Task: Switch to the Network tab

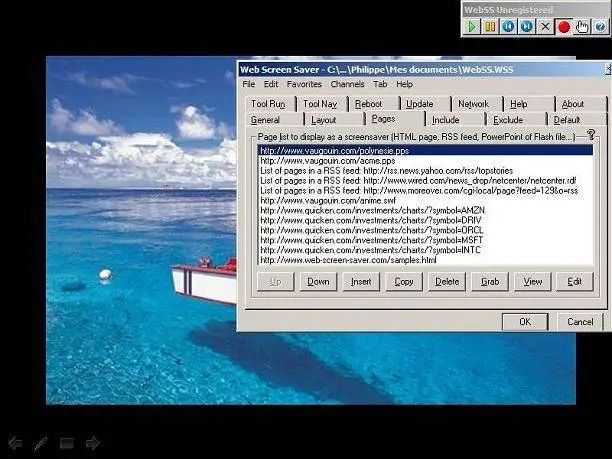Action: 477,104
